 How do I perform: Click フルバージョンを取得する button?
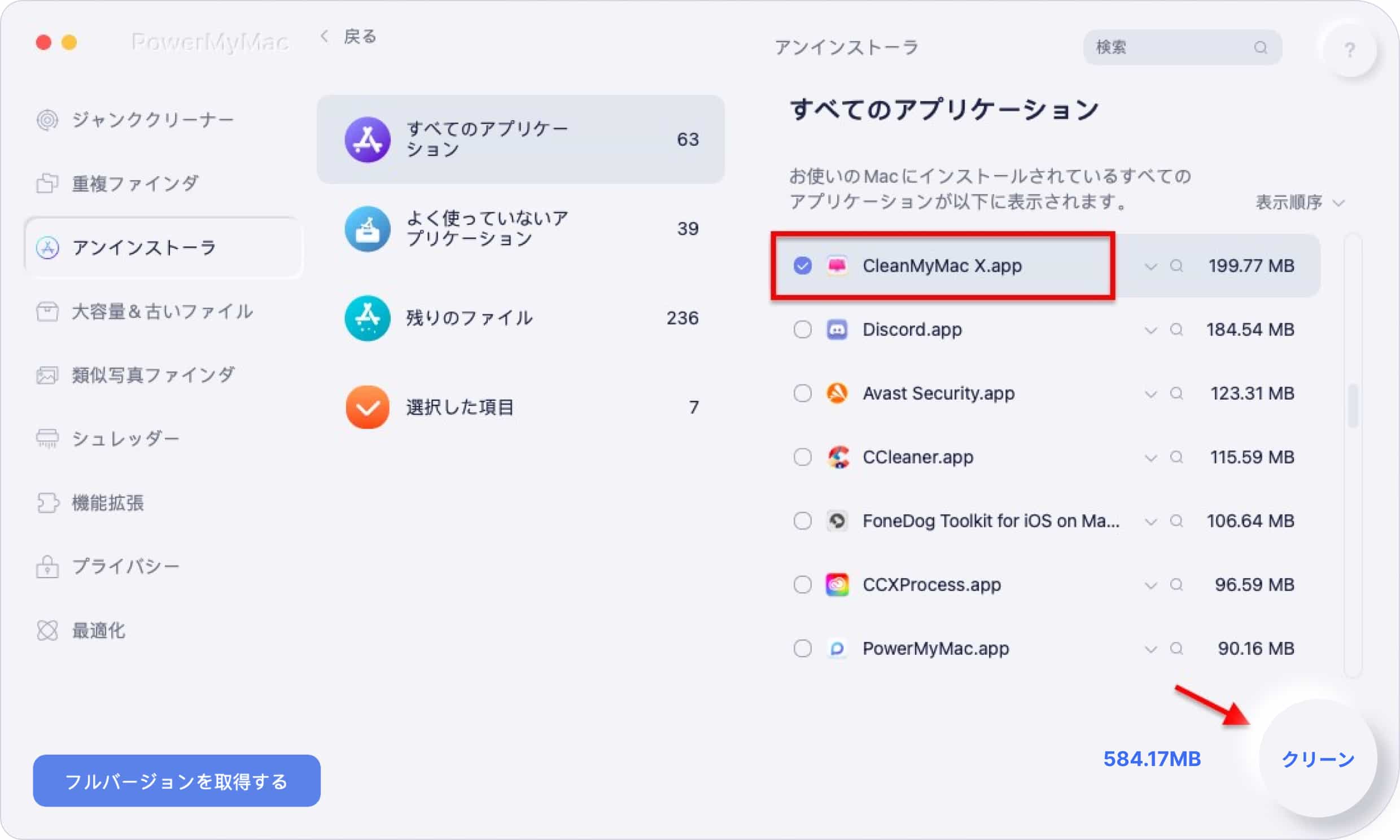pyautogui.click(x=176, y=781)
